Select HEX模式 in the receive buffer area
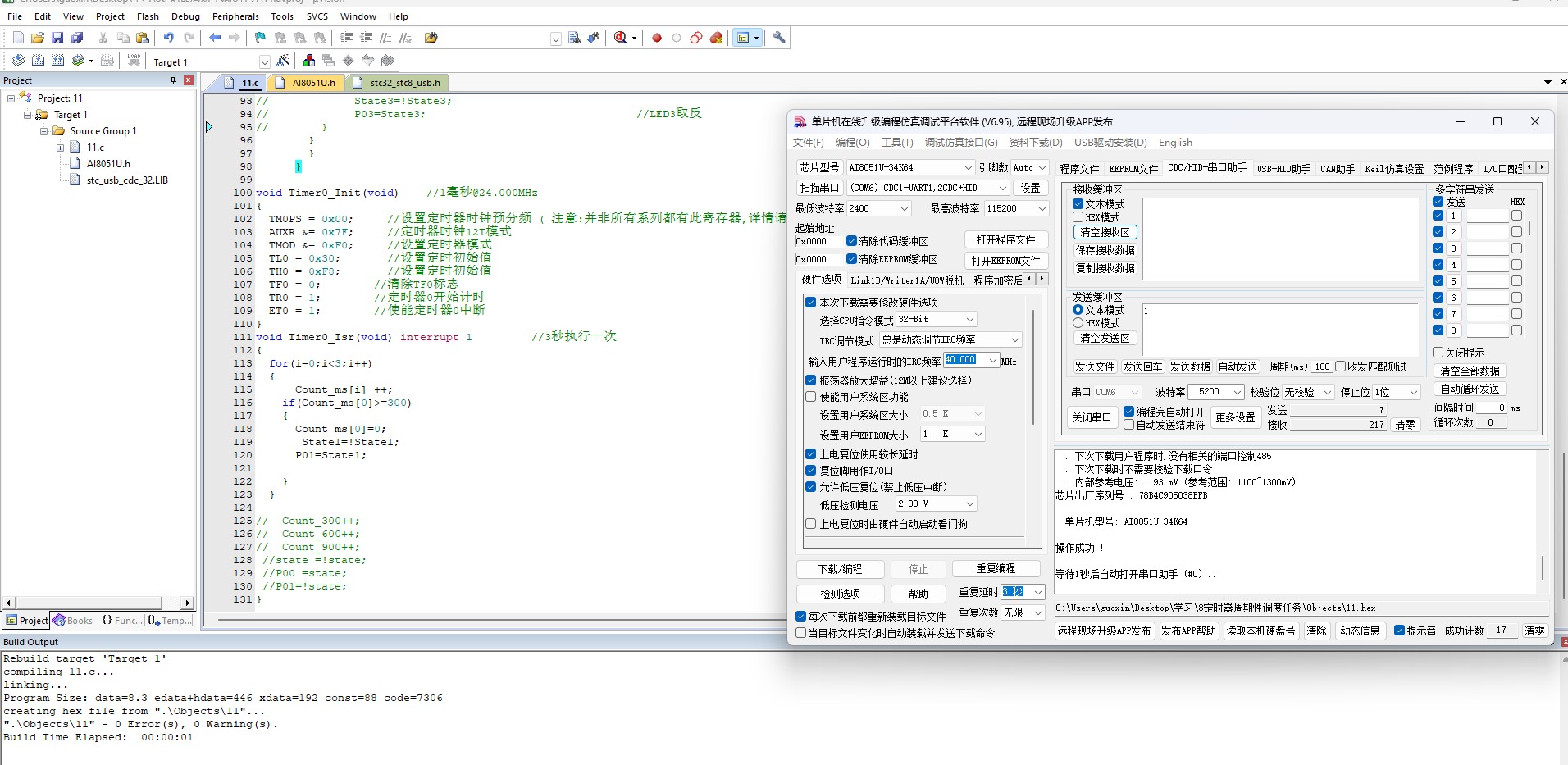Screen dimensions: 1568x765 (x=1078, y=217)
